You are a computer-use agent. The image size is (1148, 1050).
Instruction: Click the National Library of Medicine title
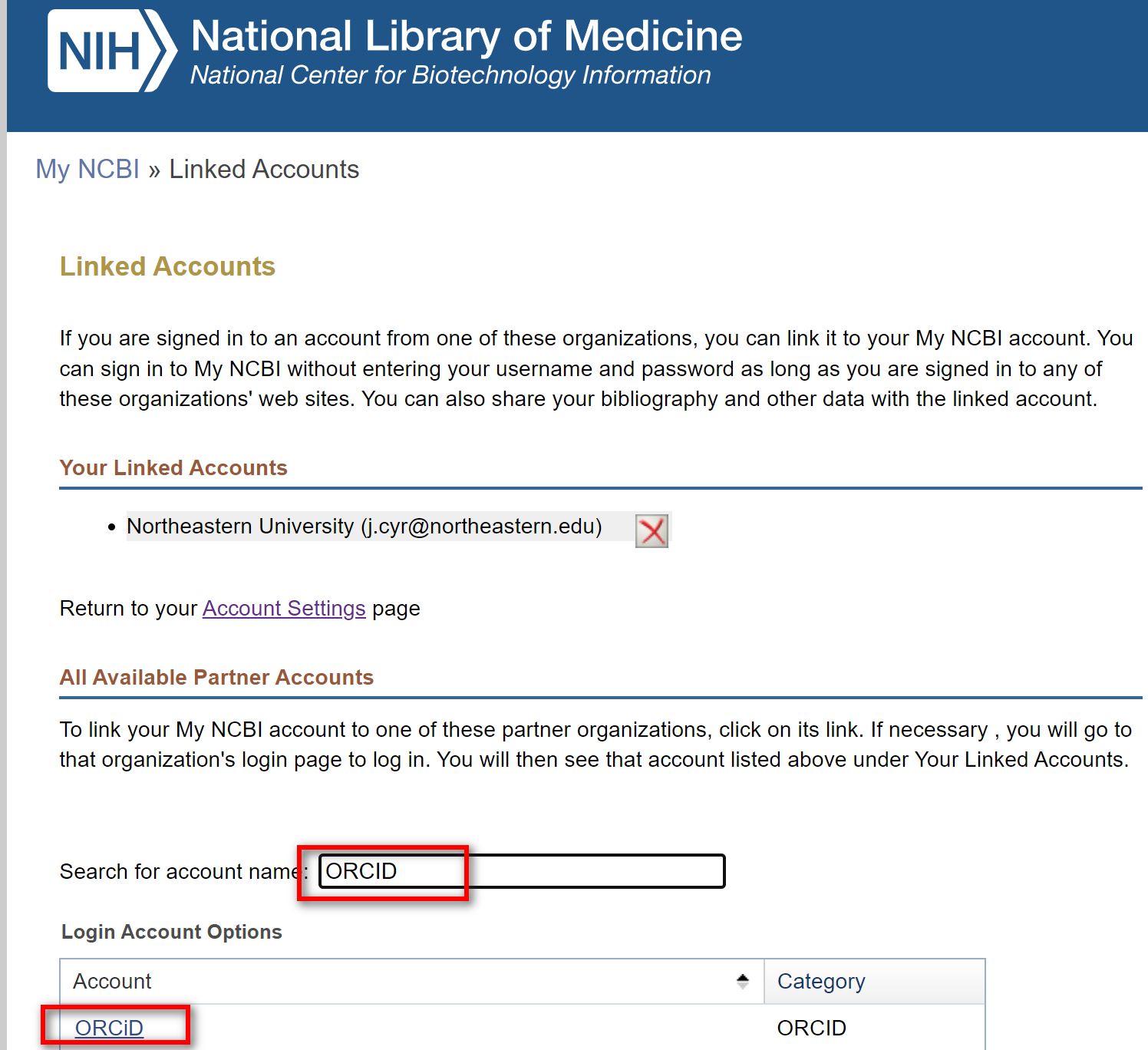point(467,36)
